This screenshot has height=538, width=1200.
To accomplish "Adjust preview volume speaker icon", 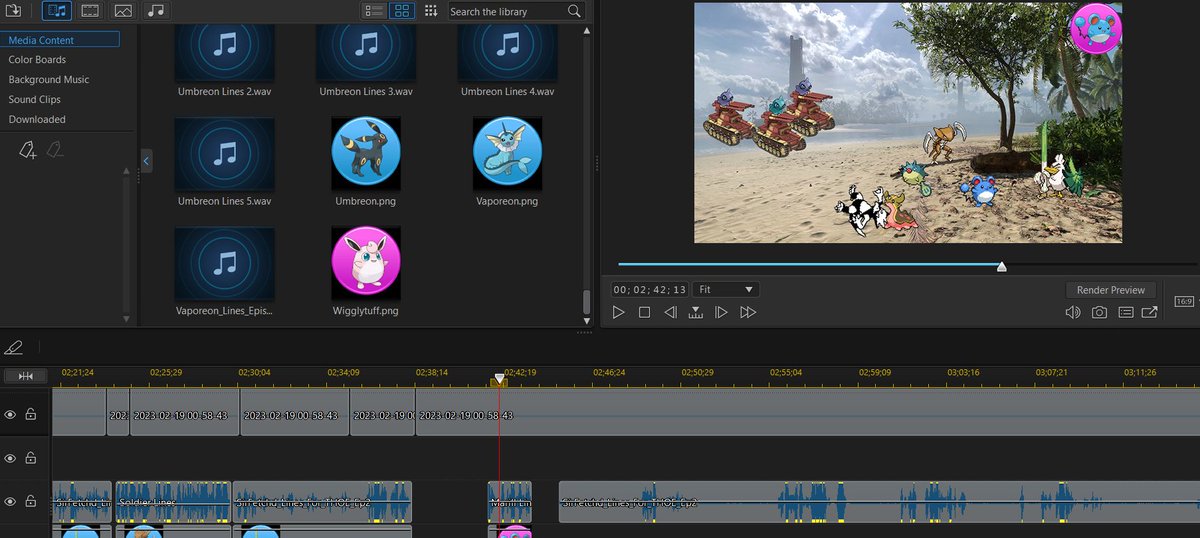I will [1073, 312].
